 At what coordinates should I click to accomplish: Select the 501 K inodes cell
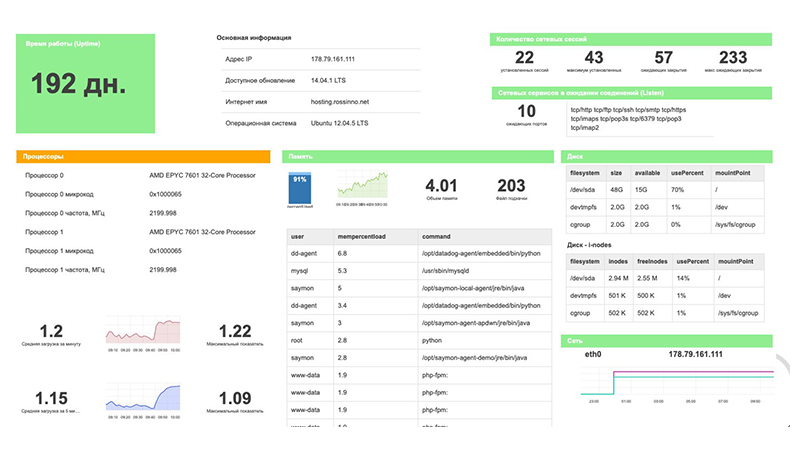click(x=617, y=295)
